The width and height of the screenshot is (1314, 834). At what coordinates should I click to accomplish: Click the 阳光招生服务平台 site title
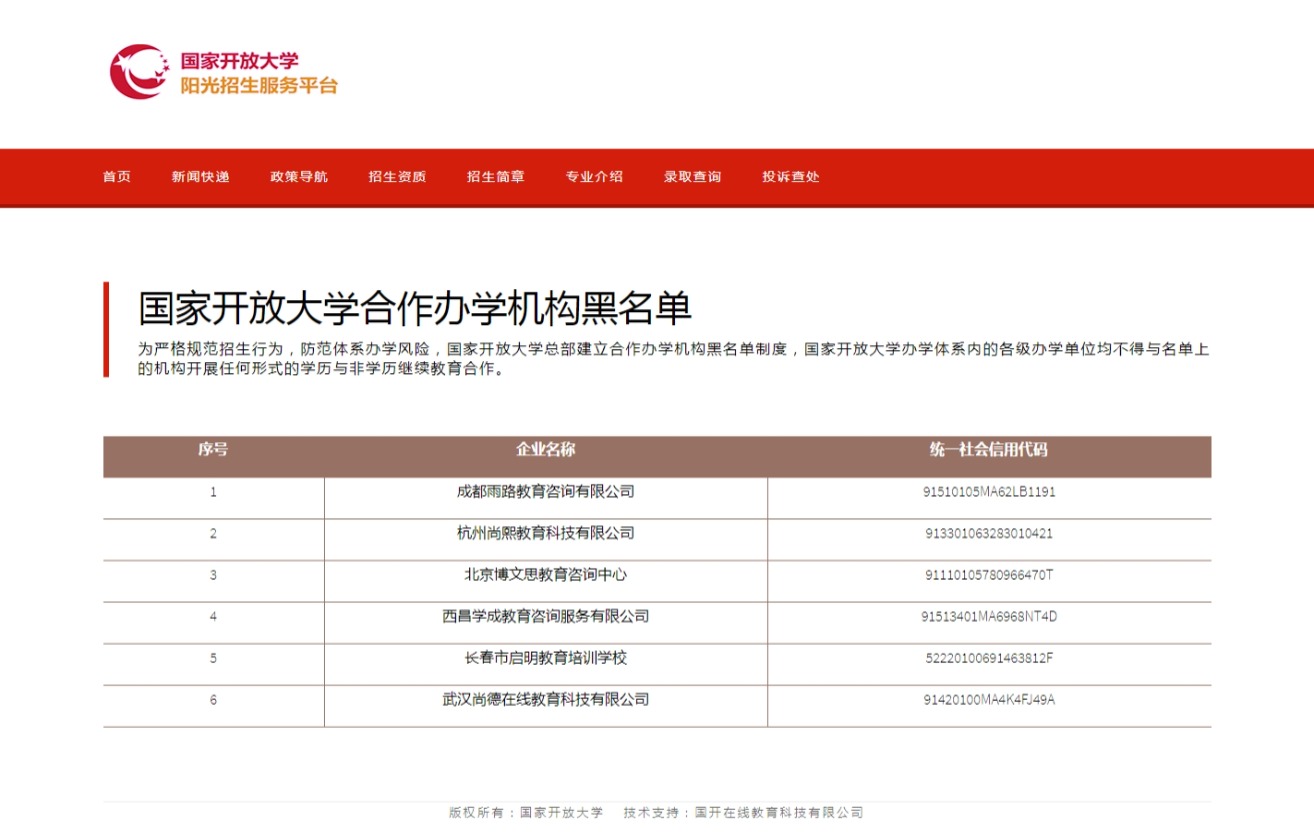(x=259, y=85)
